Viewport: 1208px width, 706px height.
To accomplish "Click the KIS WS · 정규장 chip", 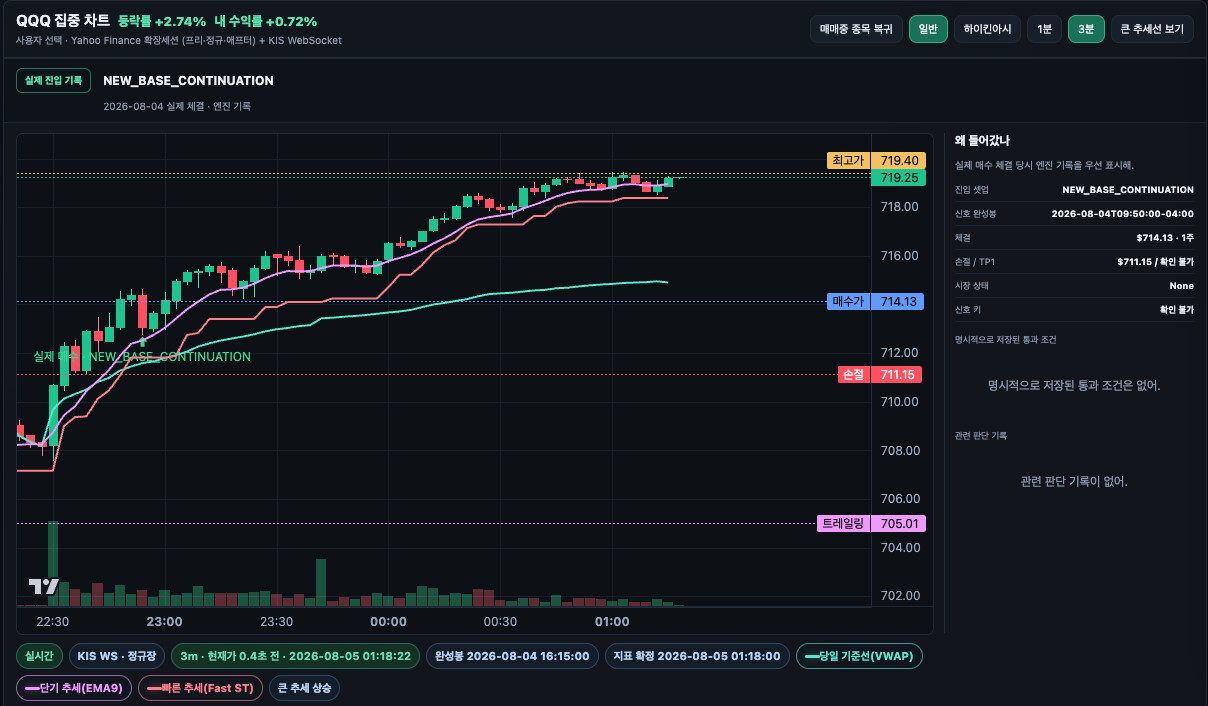I will (116, 656).
